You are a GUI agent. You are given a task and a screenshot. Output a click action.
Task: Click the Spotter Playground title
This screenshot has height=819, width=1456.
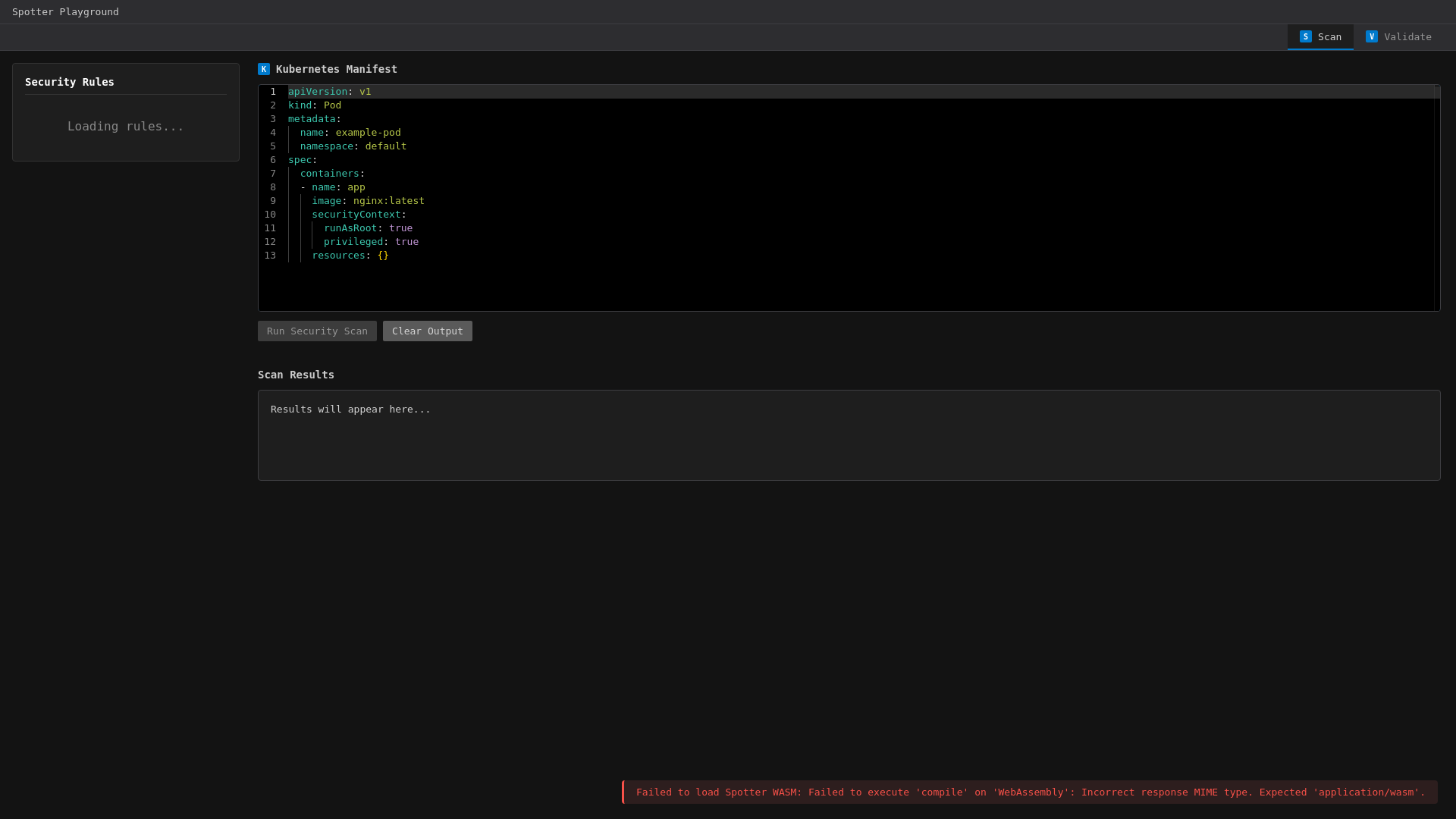(x=65, y=12)
